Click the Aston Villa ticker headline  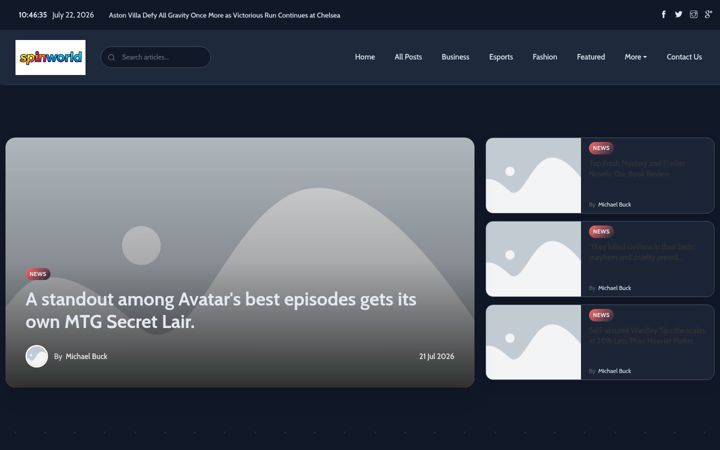225,15
